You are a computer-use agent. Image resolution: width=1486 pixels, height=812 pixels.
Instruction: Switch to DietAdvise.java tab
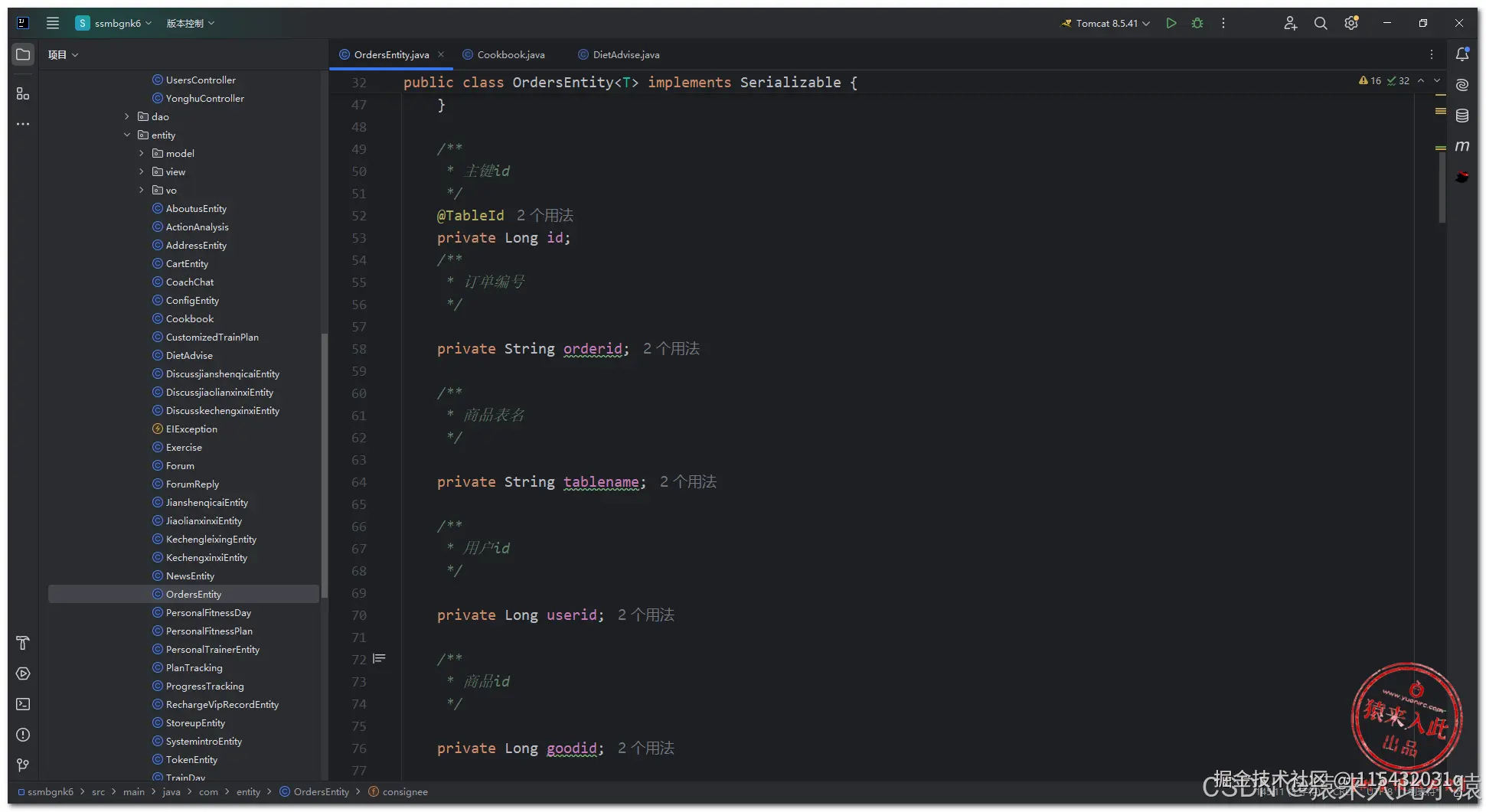point(619,54)
